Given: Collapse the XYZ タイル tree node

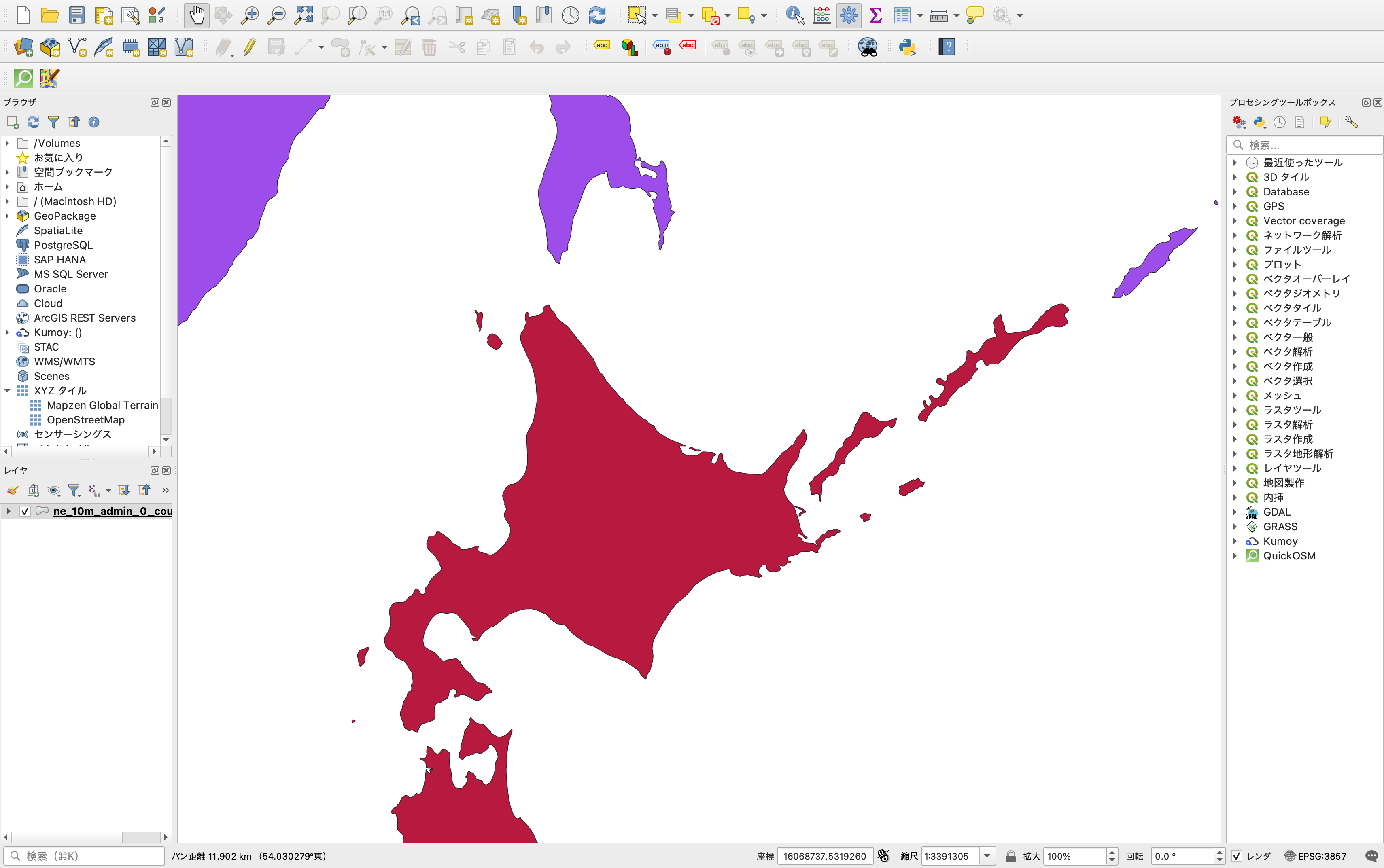Looking at the screenshot, I should coord(7,390).
